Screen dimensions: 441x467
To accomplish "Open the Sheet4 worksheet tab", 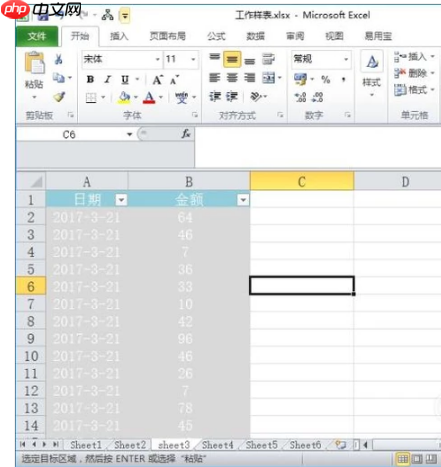I will click(x=218, y=445).
